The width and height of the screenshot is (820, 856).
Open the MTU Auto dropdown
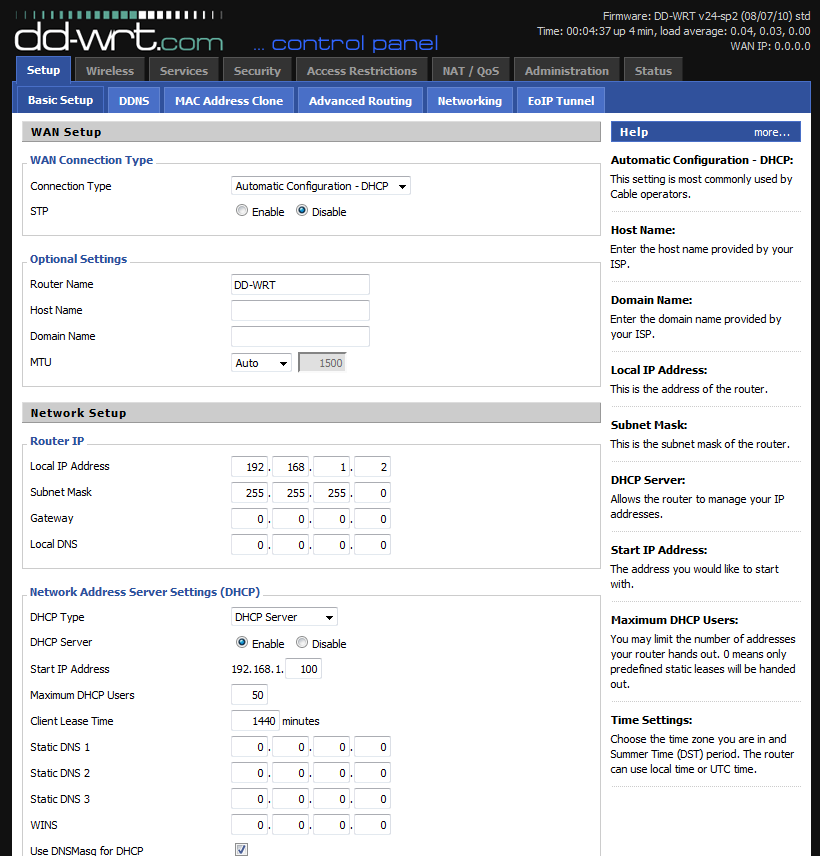point(261,363)
